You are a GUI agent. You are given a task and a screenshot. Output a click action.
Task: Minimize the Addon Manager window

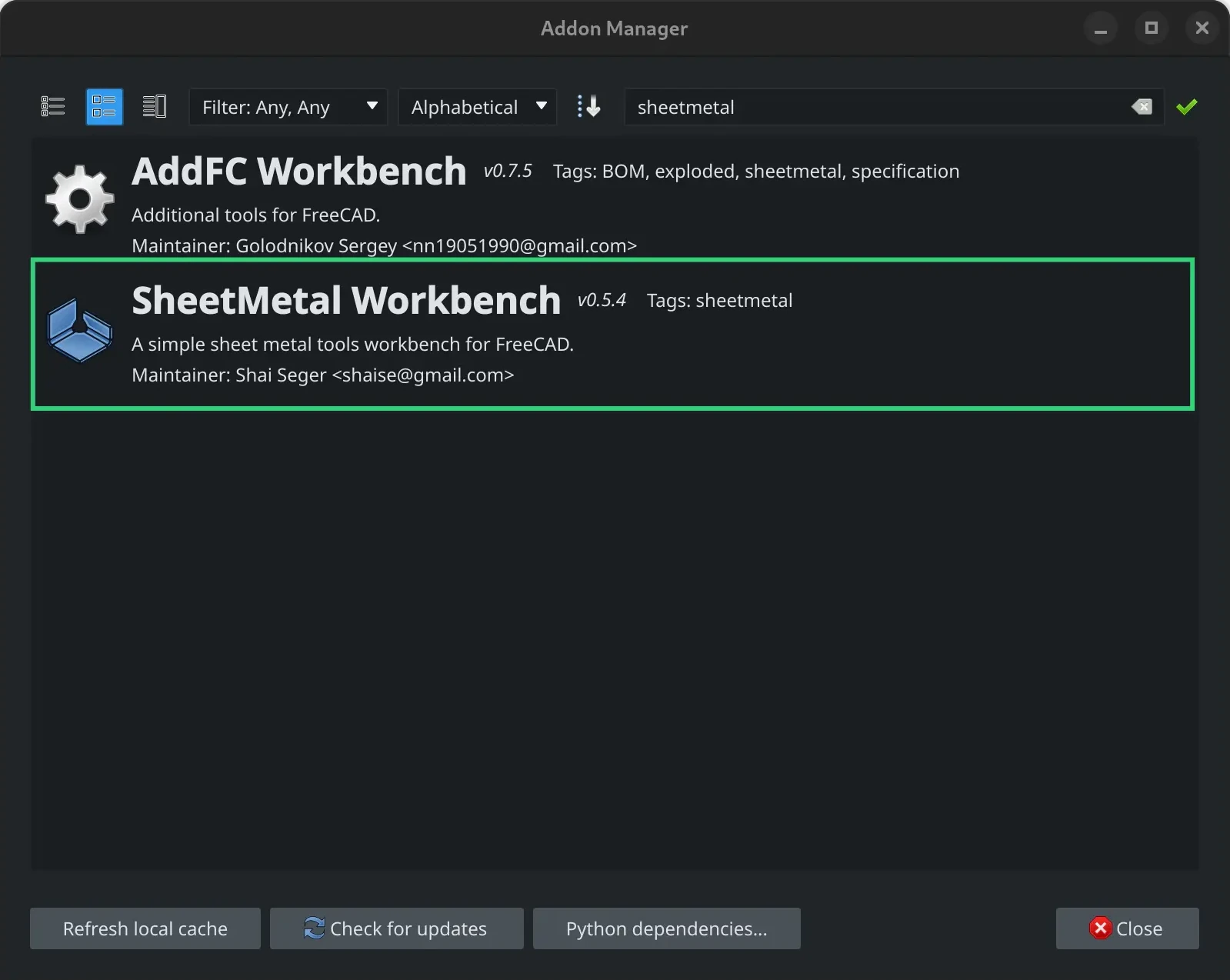click(1100, 28)
